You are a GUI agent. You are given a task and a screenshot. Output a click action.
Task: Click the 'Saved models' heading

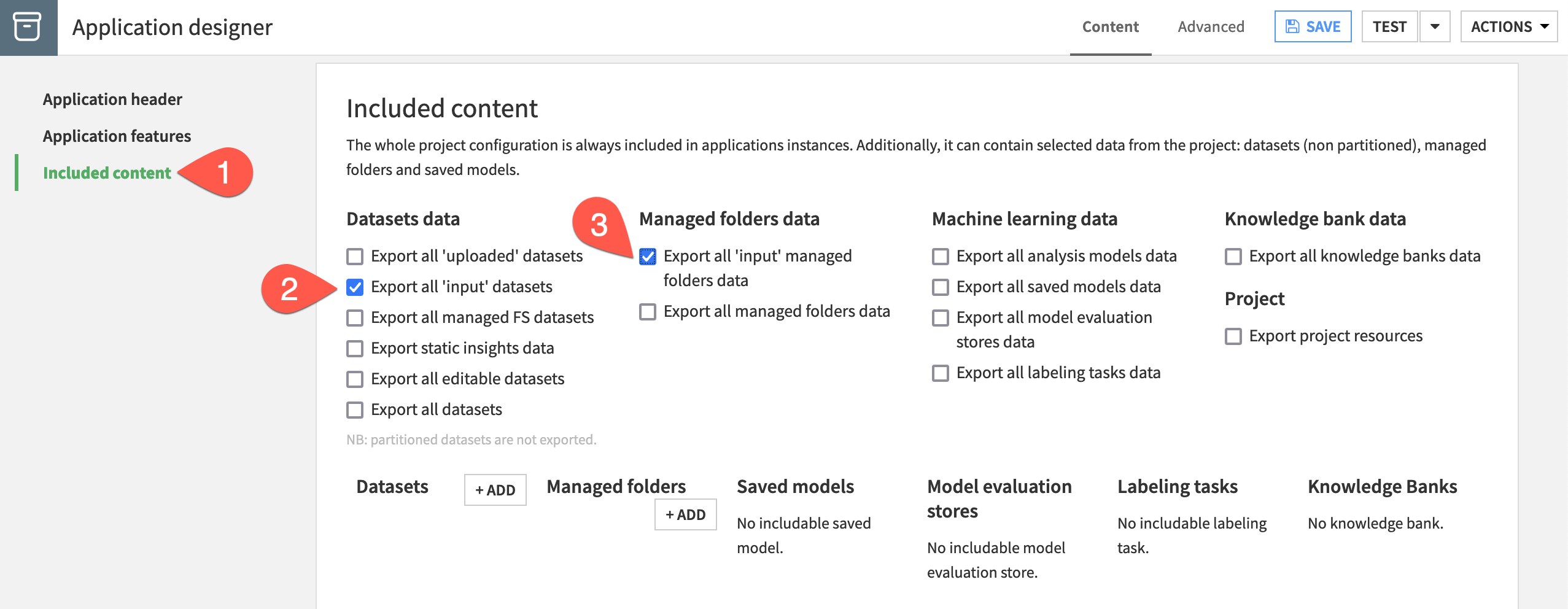click(x=795, y=487)
